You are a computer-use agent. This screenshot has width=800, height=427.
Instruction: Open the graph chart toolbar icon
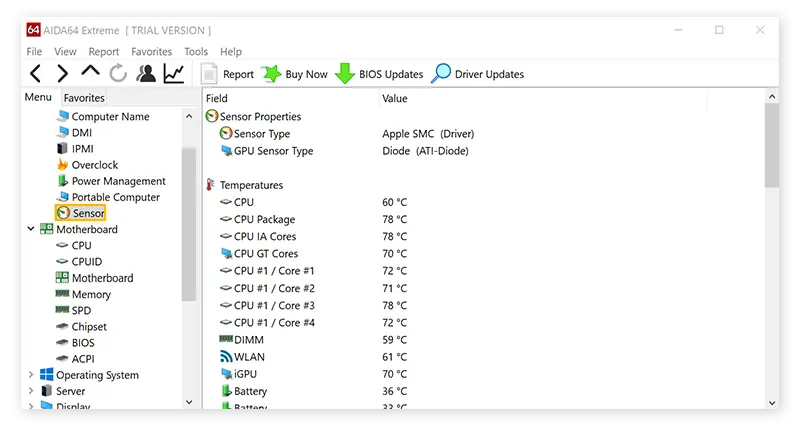click(173, 73)
